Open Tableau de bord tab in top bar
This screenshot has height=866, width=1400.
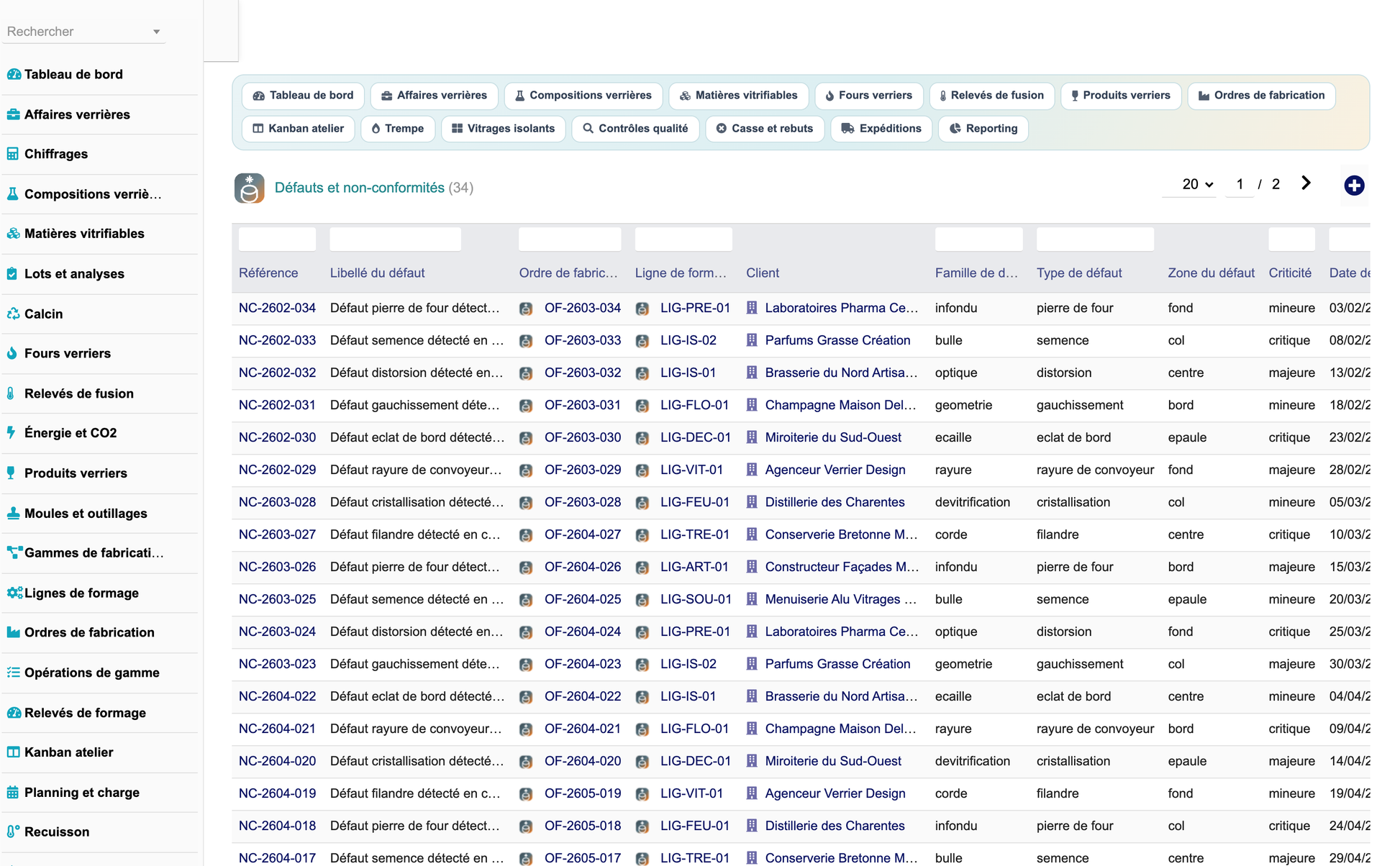[x=304, y=96]
